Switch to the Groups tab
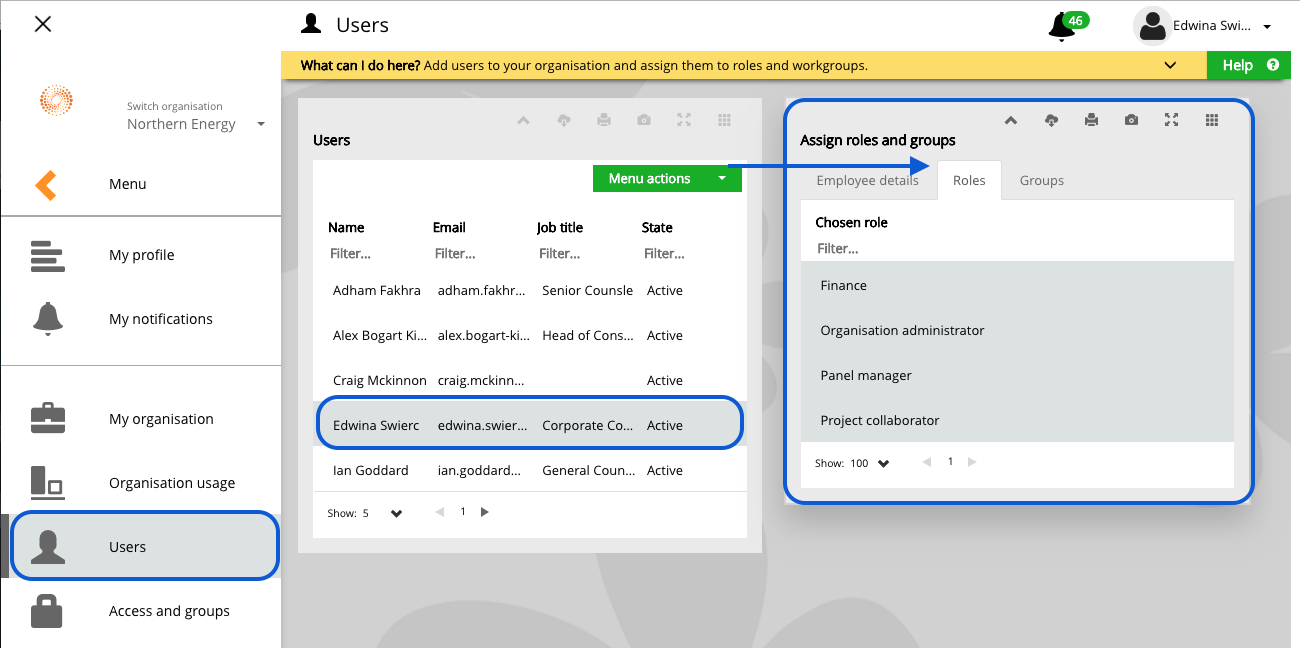1300x648 pixels. click(1041, 180)
